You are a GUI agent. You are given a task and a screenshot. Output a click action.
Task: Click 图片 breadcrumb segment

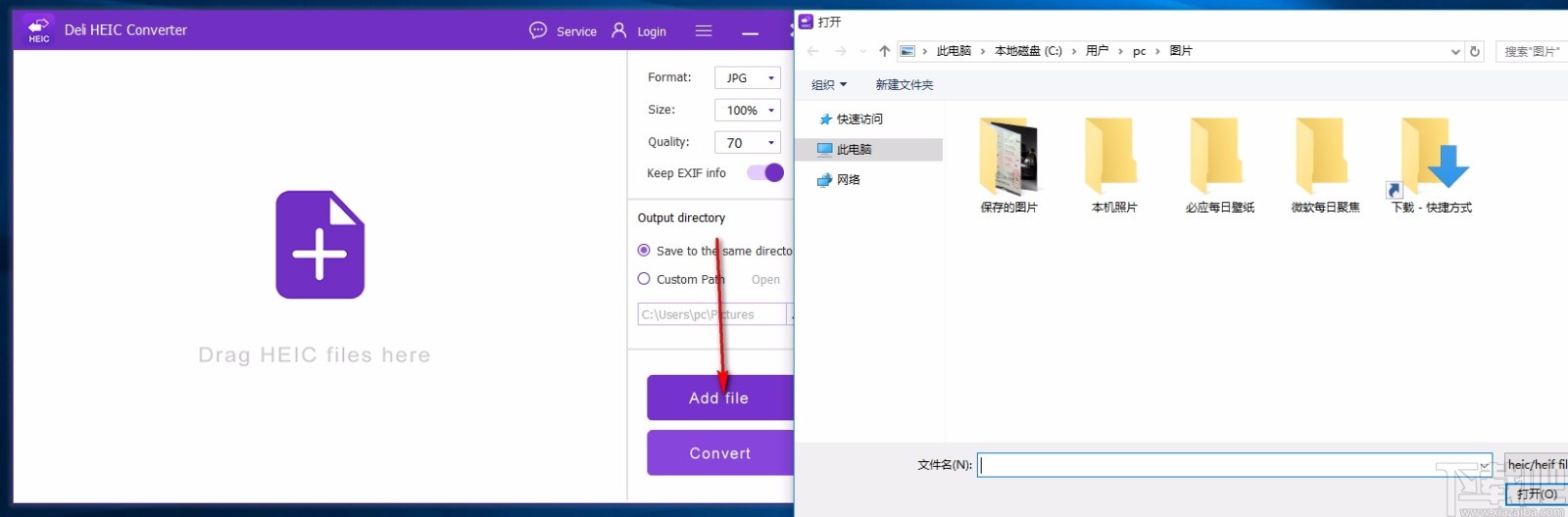tap(1181, 51)
